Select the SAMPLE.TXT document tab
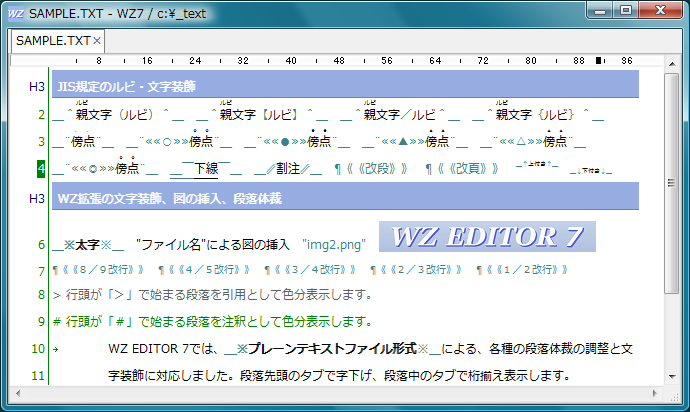Screen dimensions: 690x412 point(58,41)
